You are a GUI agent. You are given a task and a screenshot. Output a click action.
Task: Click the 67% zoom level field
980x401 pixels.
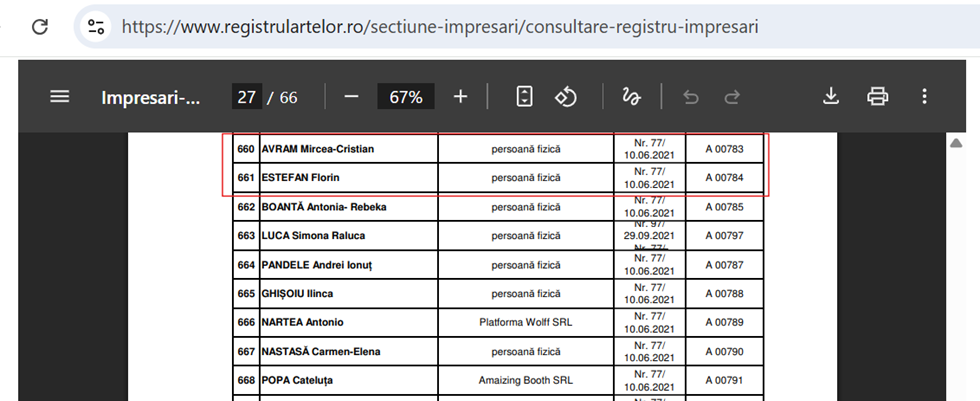click(x=406, y=97)
